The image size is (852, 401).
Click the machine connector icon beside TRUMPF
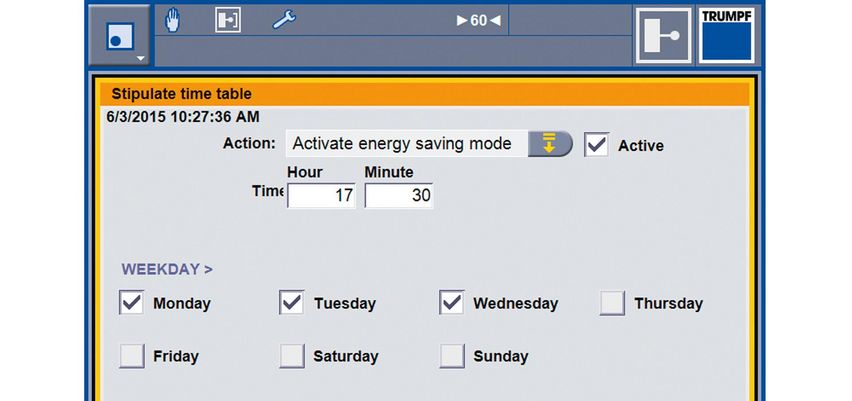pyautogui.click(x=662, y=37)
